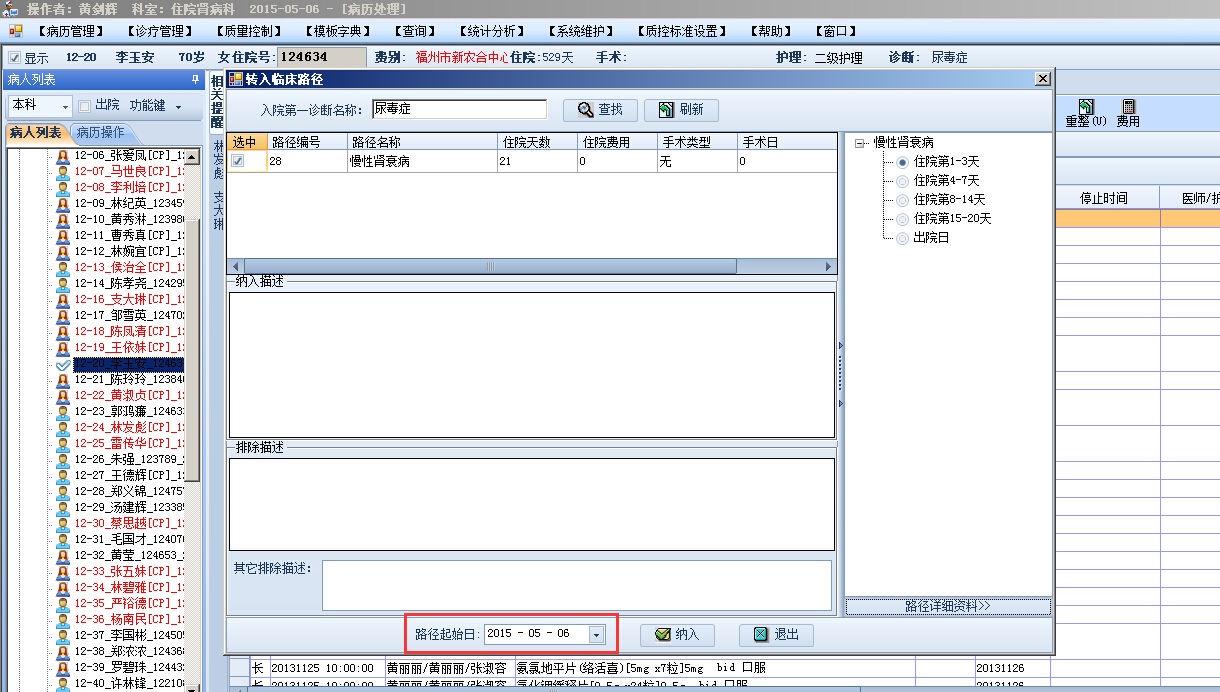The width and height of the screenshot is (1220, 692).
Task: Click patient icon for 12-32 黄莹
Action: (63, 555)
